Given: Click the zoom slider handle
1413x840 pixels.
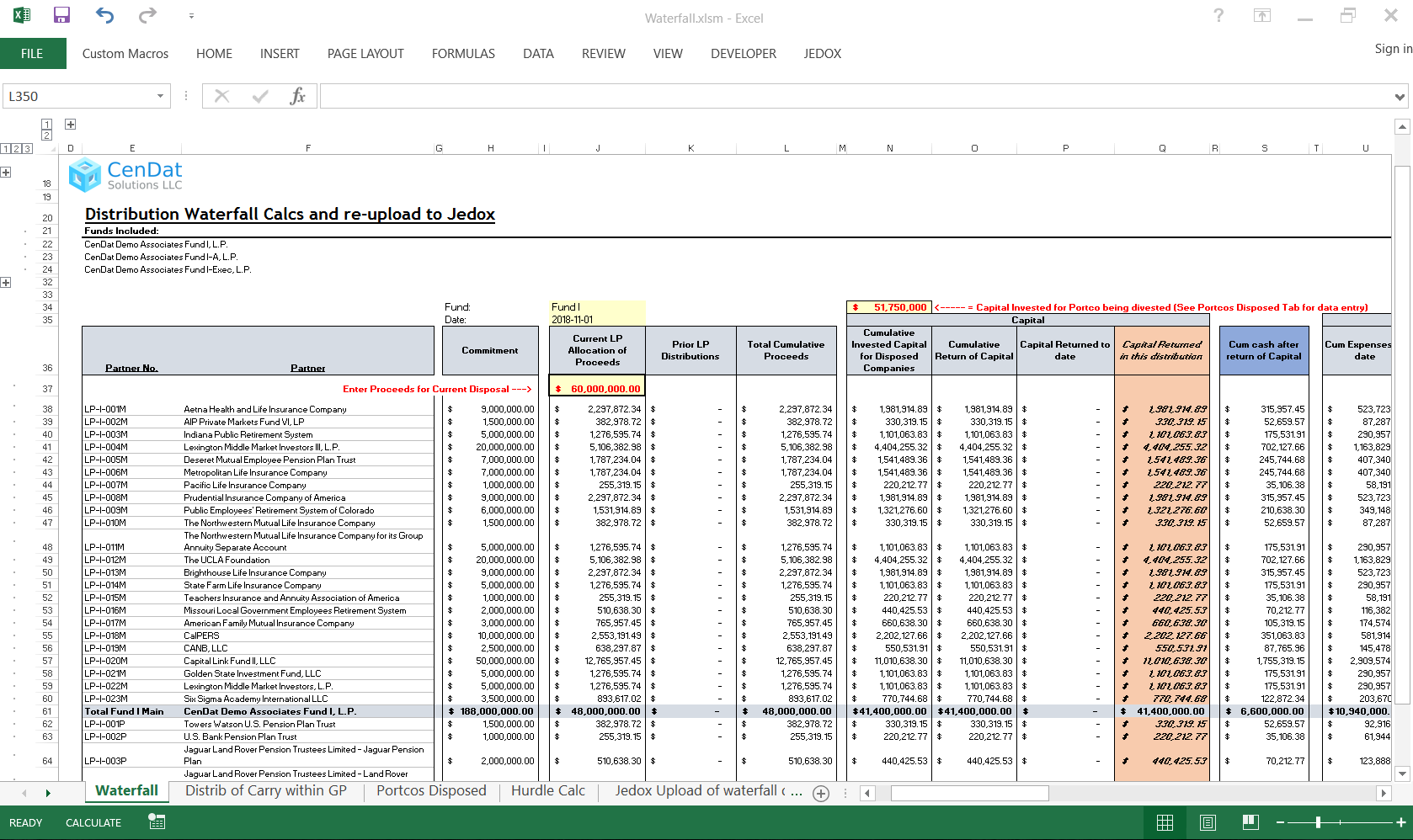Looking at the screenshot, I should coord(1318,822).
